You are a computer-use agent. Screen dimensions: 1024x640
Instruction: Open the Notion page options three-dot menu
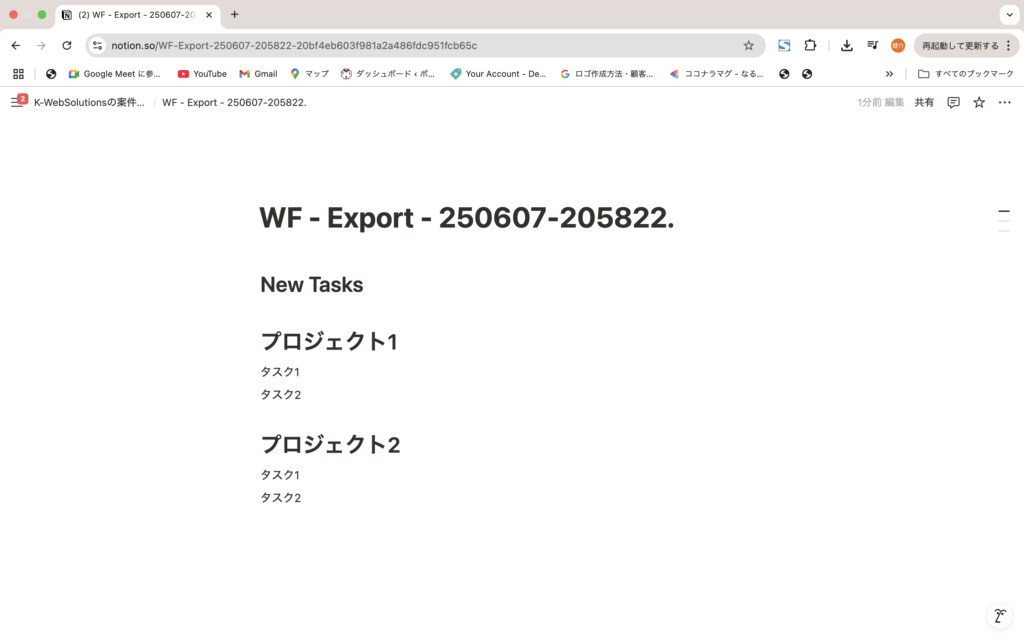tap(1004, 102)
